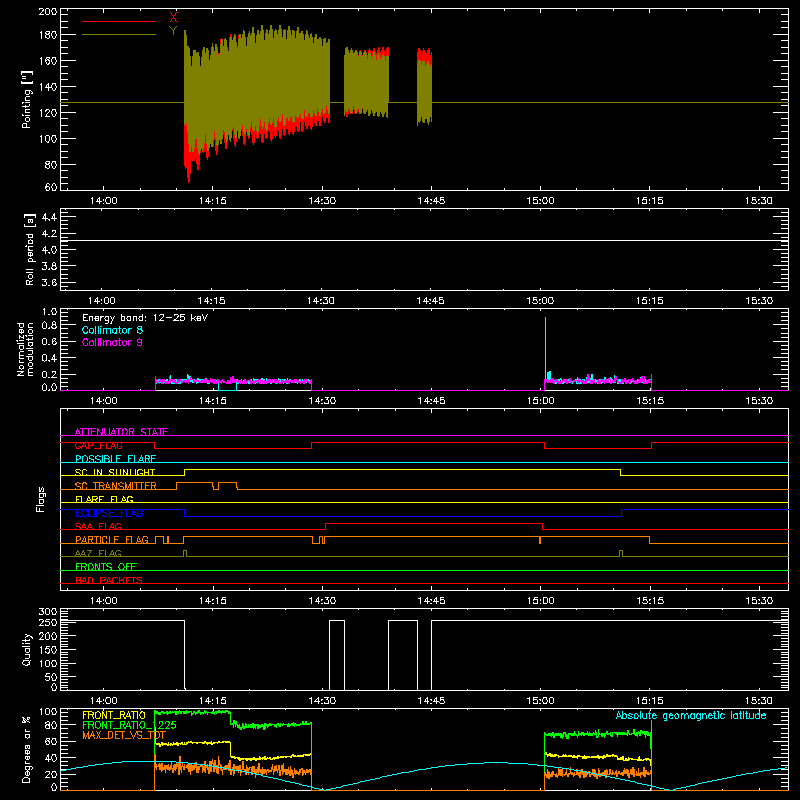Click the olive Y legend line sample
Viewport: 800px width, 800px height.
pos(118,35)
